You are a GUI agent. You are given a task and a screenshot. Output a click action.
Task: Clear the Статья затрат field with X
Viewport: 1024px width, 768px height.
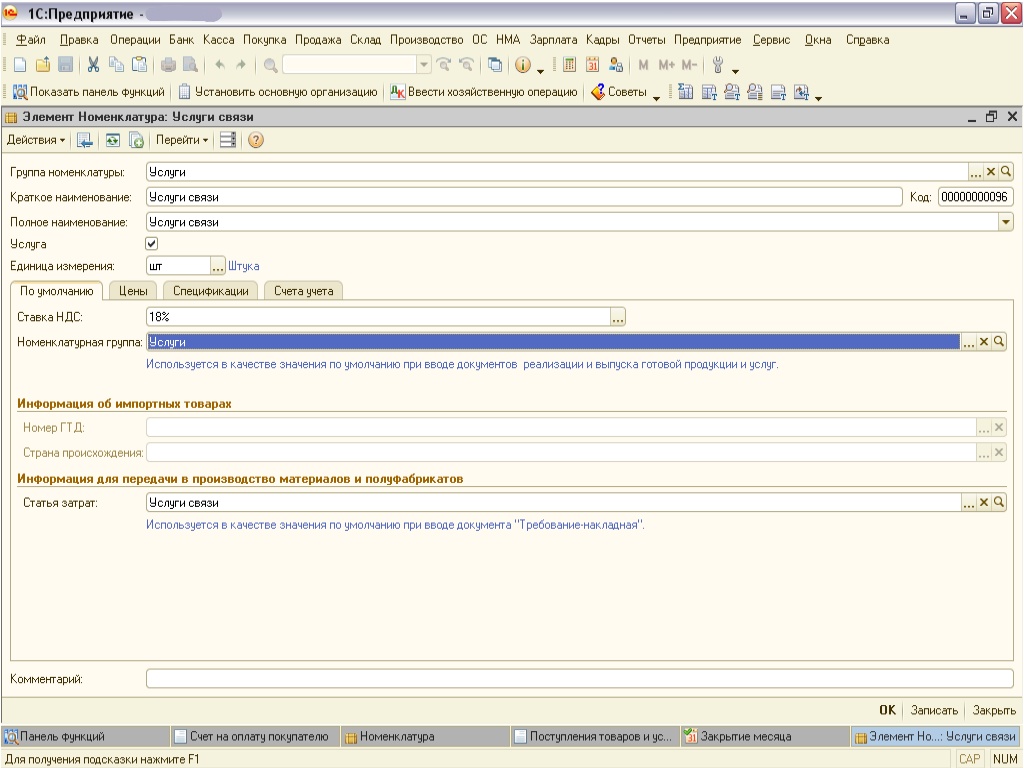984,503
